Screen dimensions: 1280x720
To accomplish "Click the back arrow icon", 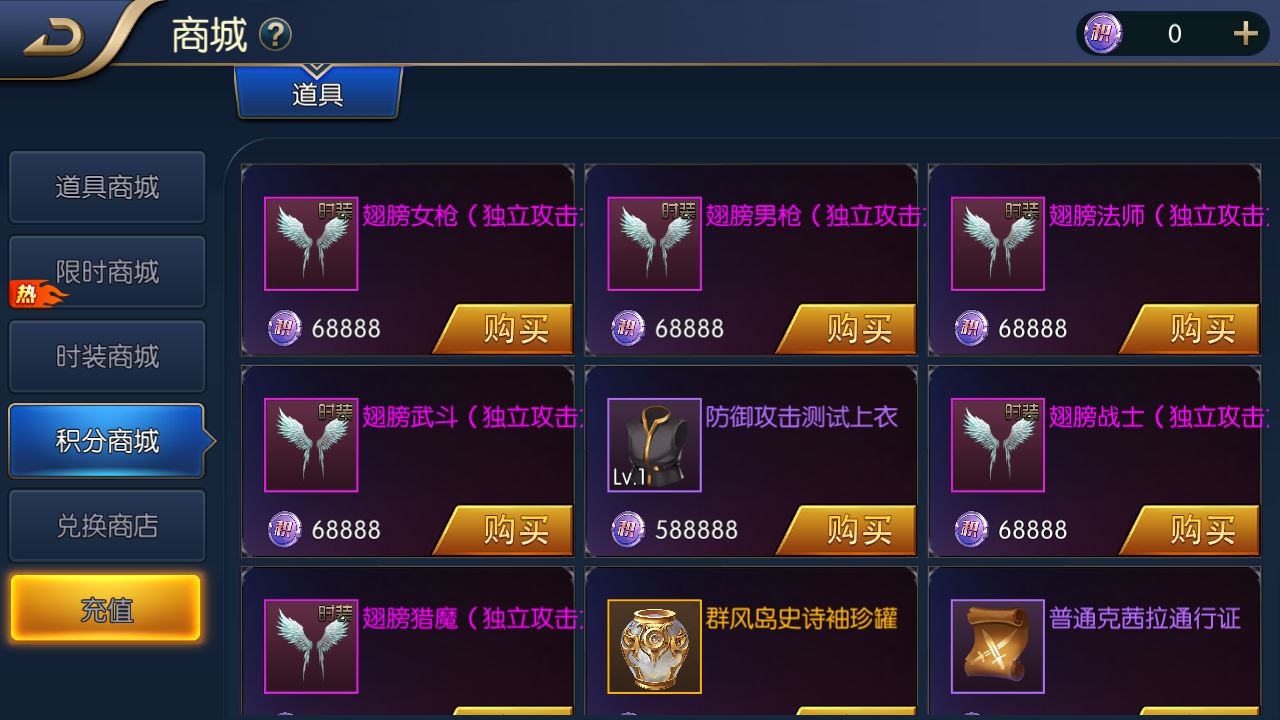I will click(55, 36).
